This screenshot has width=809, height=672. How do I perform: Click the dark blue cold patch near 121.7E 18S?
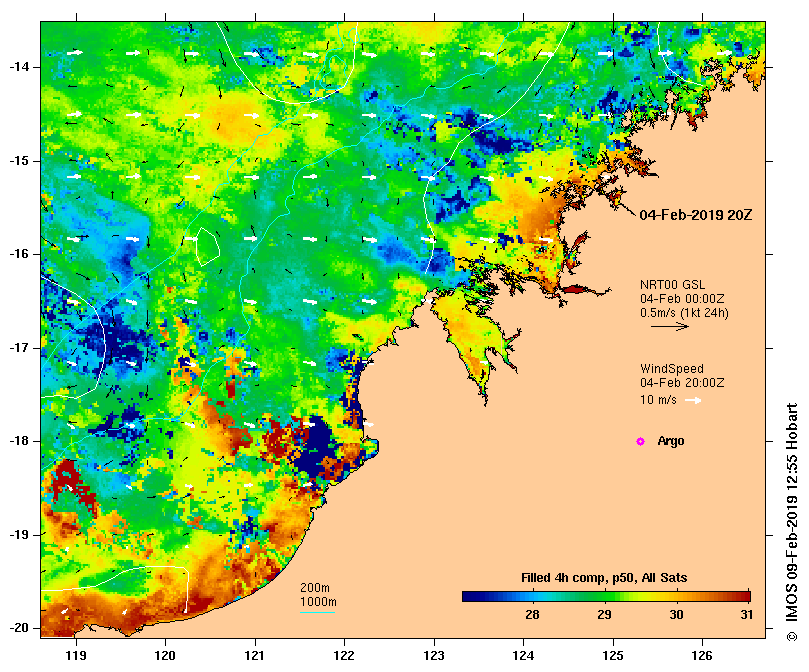315,446
